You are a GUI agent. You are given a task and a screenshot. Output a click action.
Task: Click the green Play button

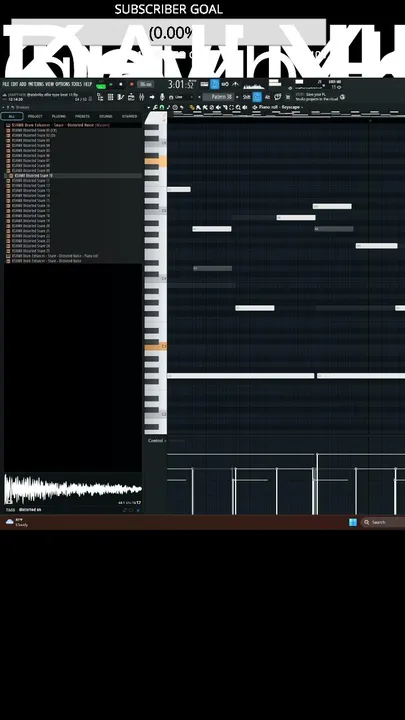(x=111, y=84)
